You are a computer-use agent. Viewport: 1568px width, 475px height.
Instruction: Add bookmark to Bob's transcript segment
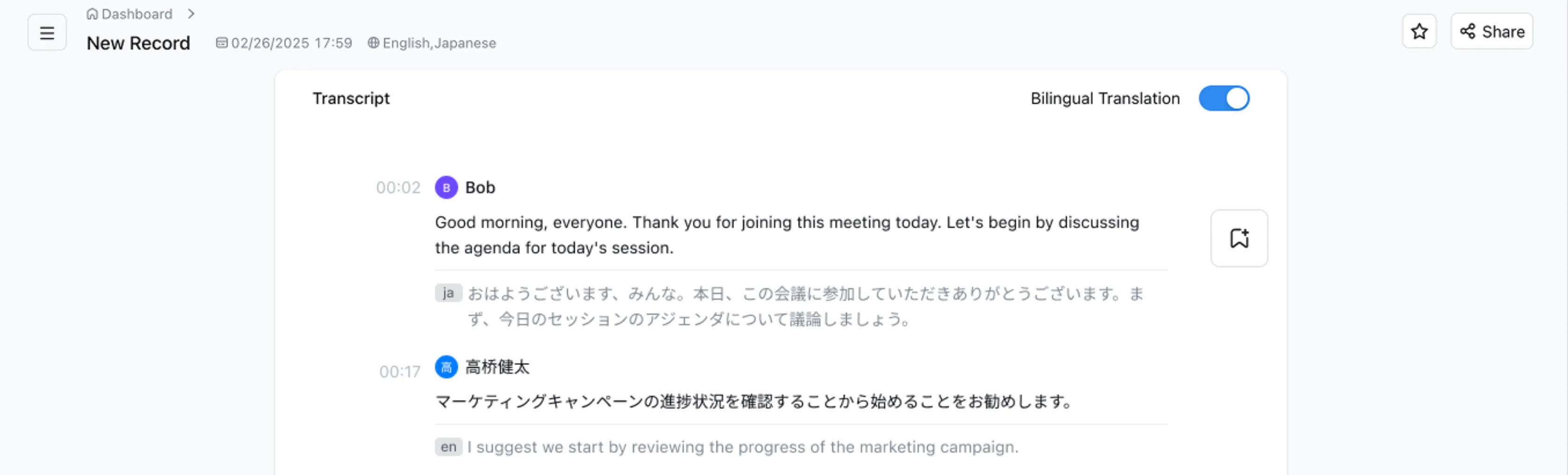click(1238, 238)
